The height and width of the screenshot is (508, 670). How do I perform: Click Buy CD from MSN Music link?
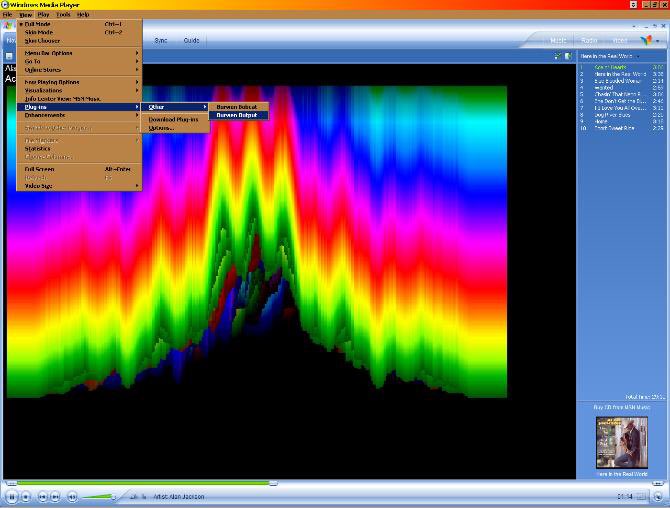coord(622,407)
